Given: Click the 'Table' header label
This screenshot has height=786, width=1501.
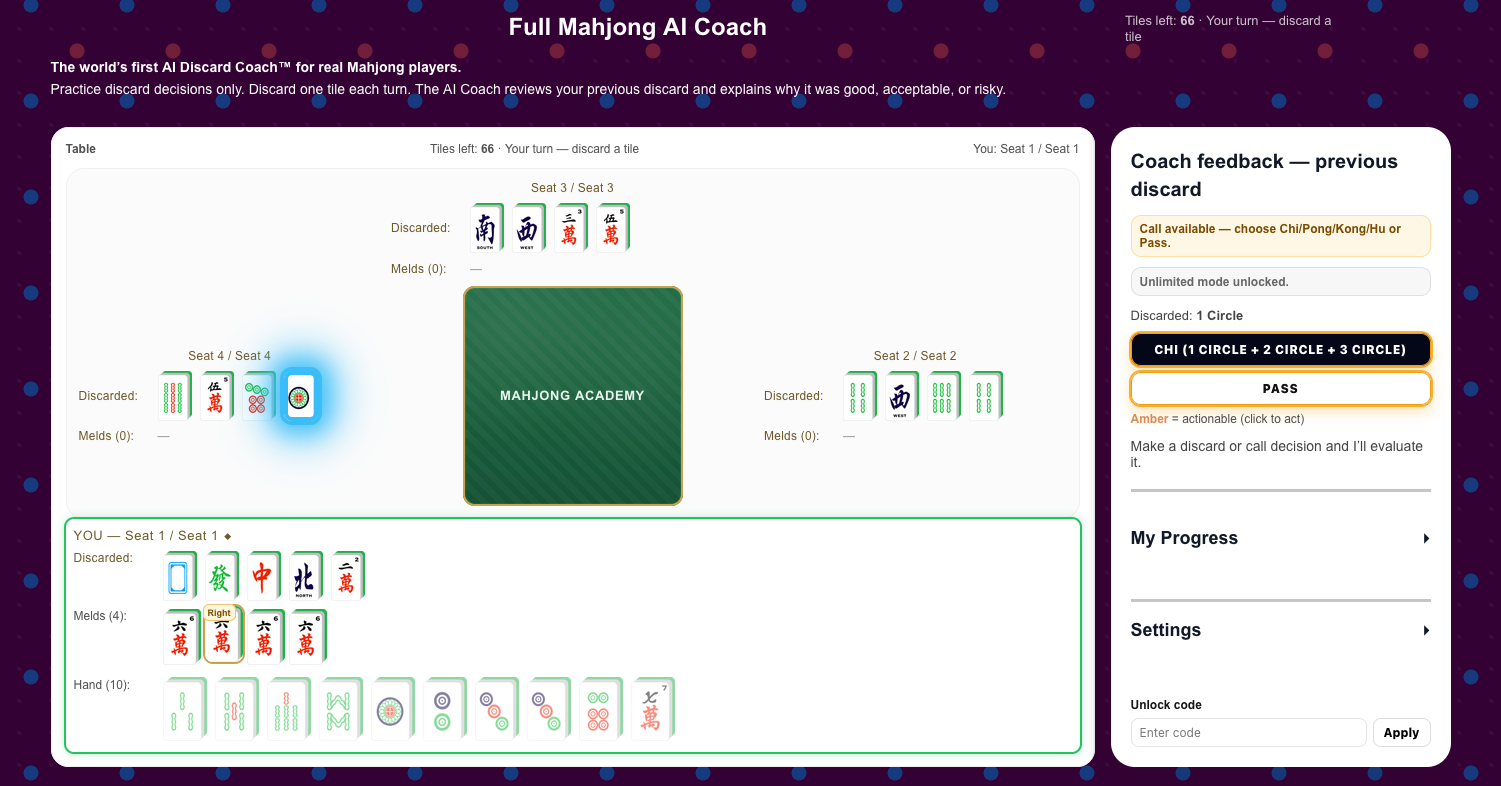Looking at the screenshot, I should (x=81, y=149).
